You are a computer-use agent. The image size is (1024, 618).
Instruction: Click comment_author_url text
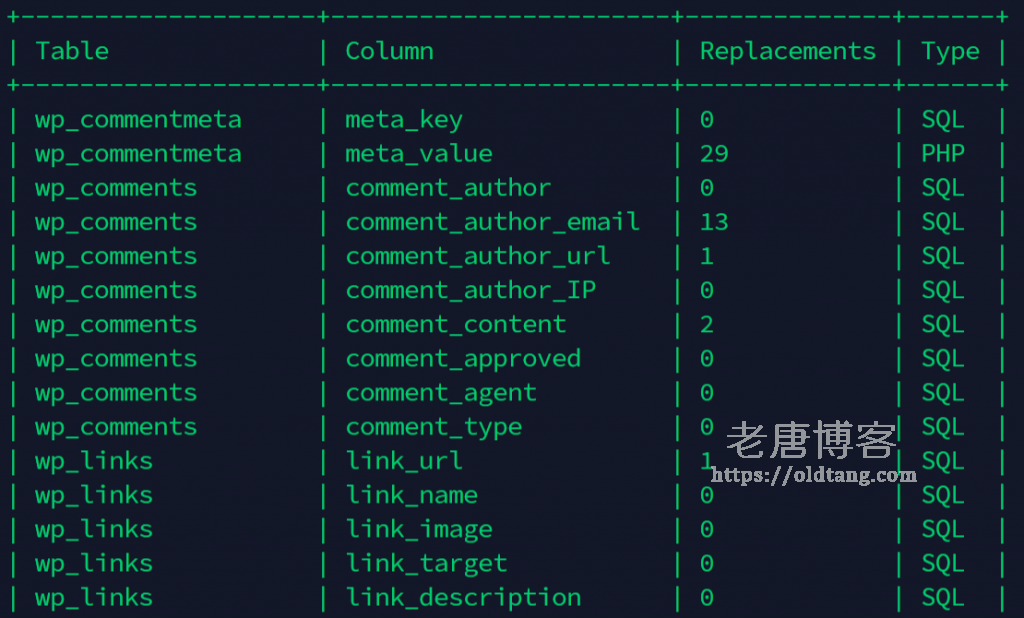pos(477,256)
